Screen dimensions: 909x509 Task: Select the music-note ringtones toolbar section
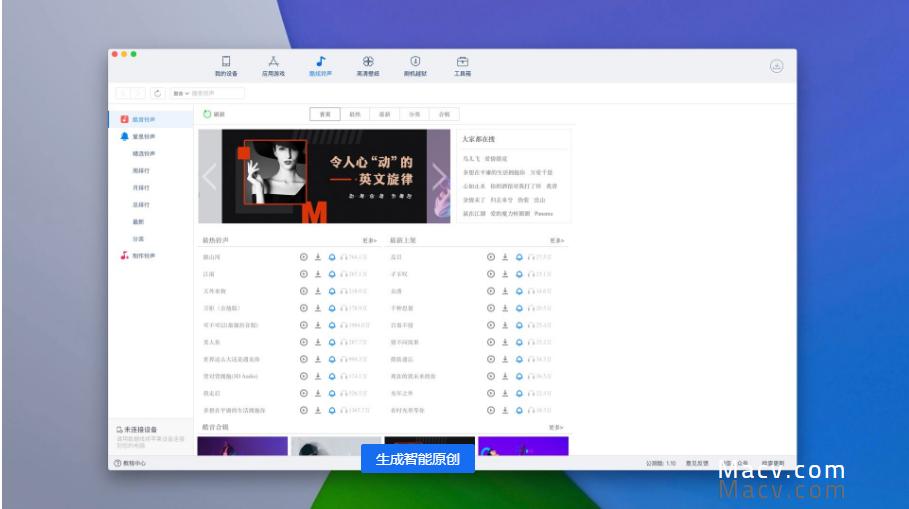[321, 66]
